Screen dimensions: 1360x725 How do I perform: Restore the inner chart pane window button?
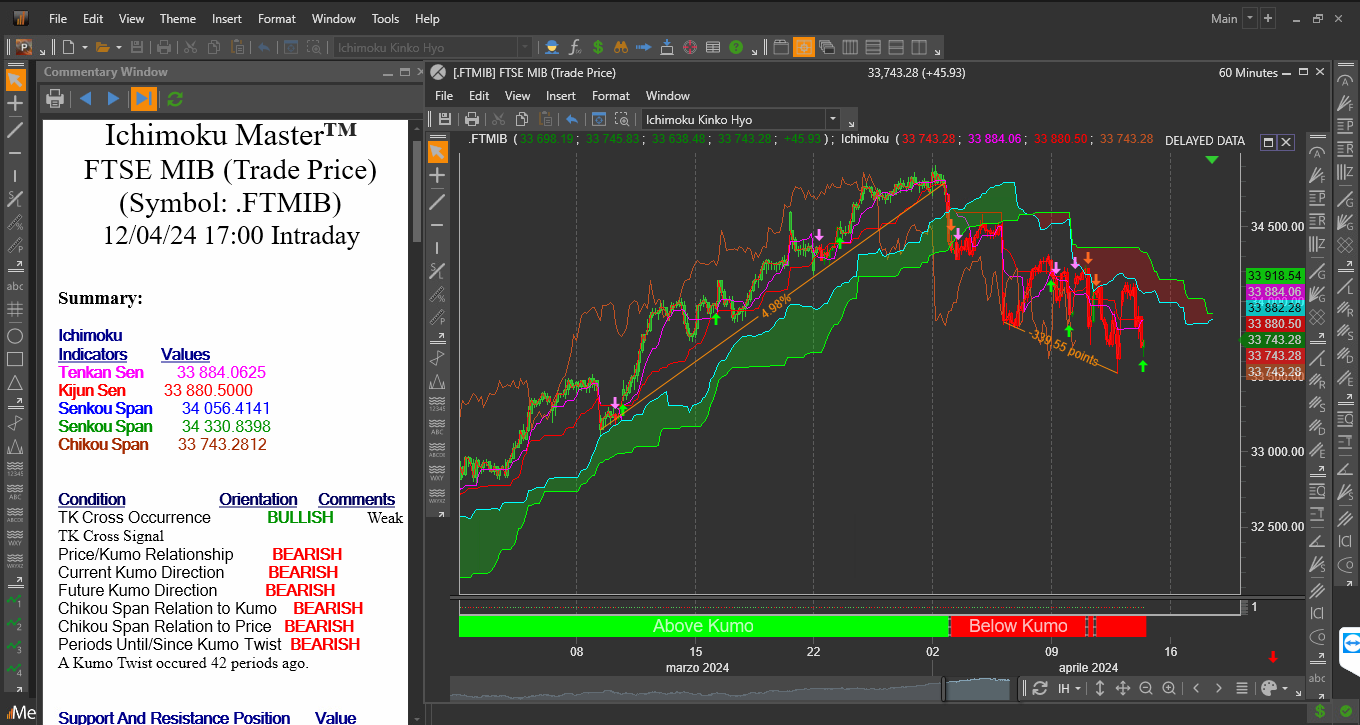tap(1269, 142)
